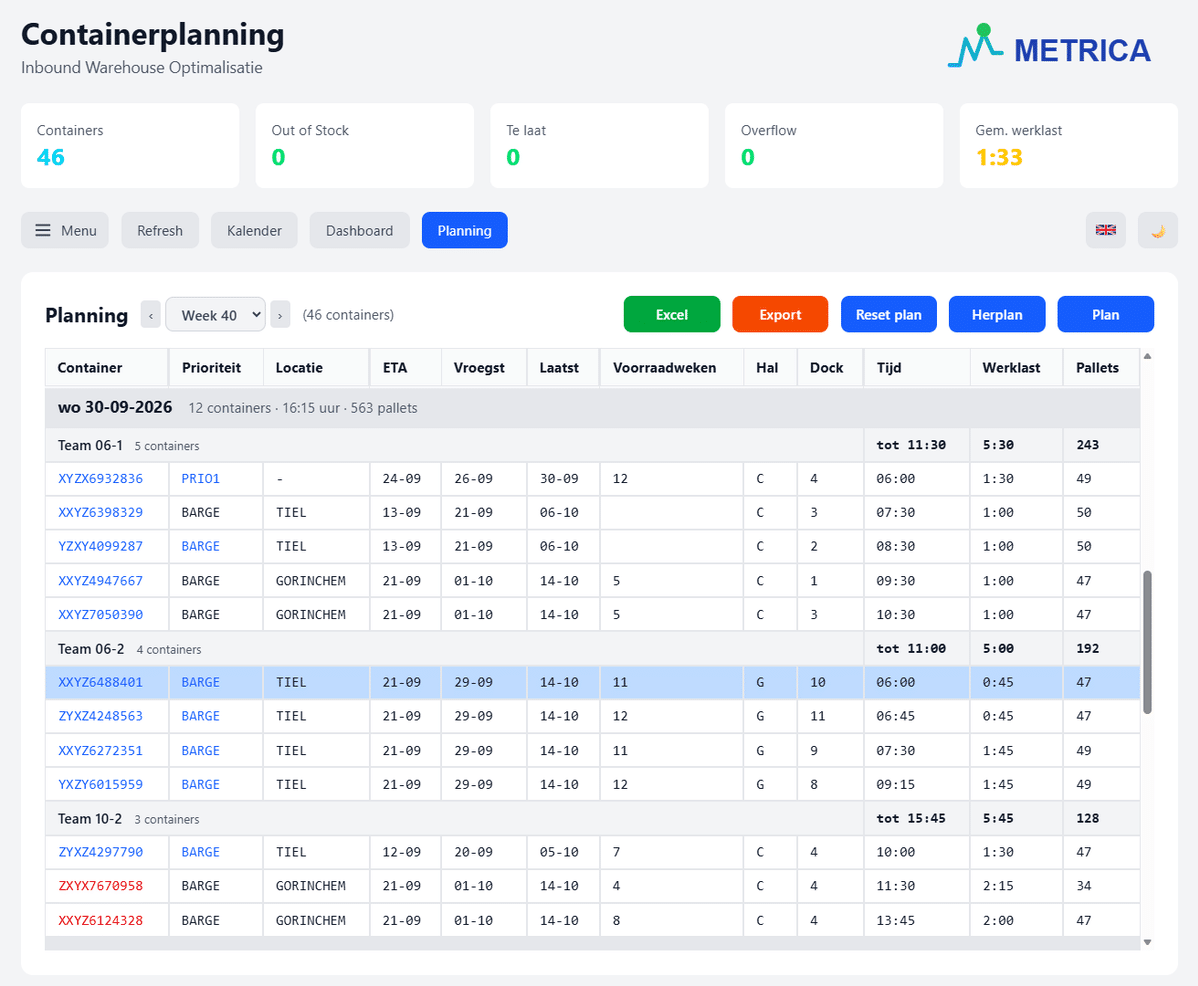
Task: Open container XXYZ4947667 link
Action: coord(100,580)
